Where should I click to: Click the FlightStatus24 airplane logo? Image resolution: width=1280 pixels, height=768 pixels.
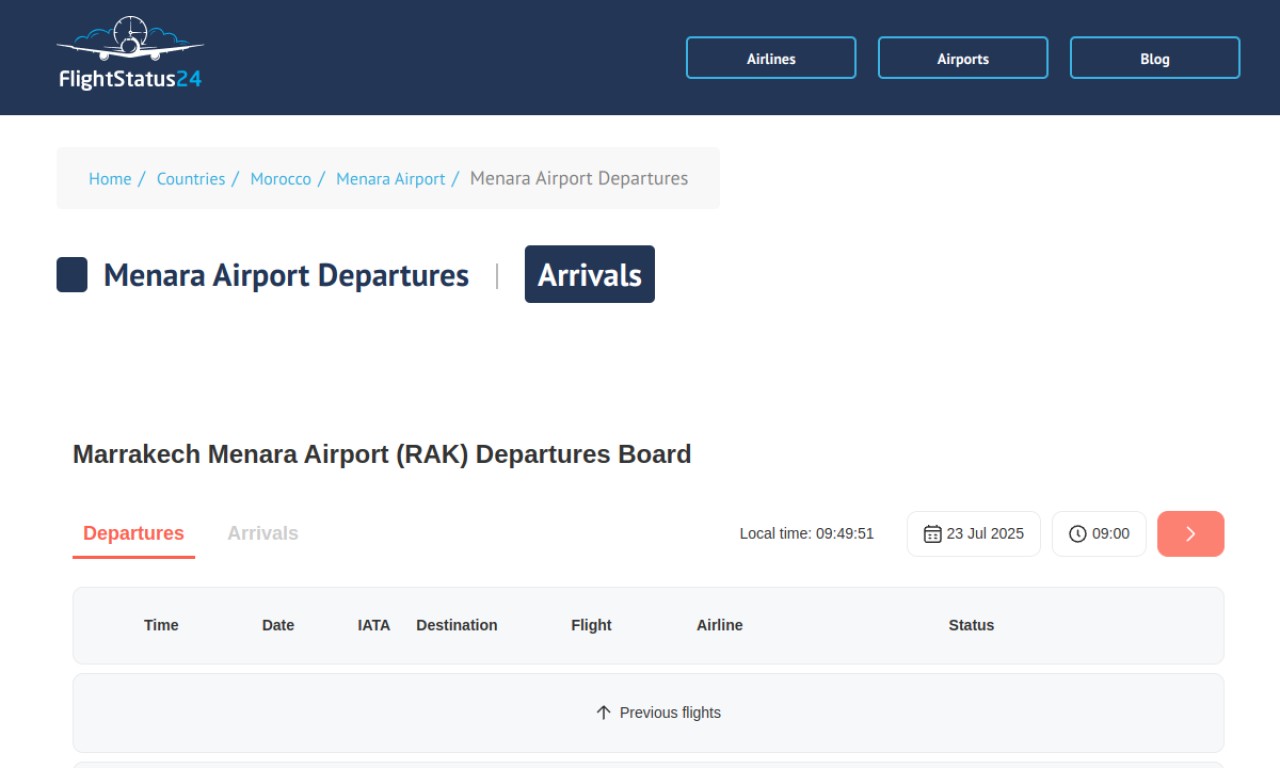[x=130, y=53]
